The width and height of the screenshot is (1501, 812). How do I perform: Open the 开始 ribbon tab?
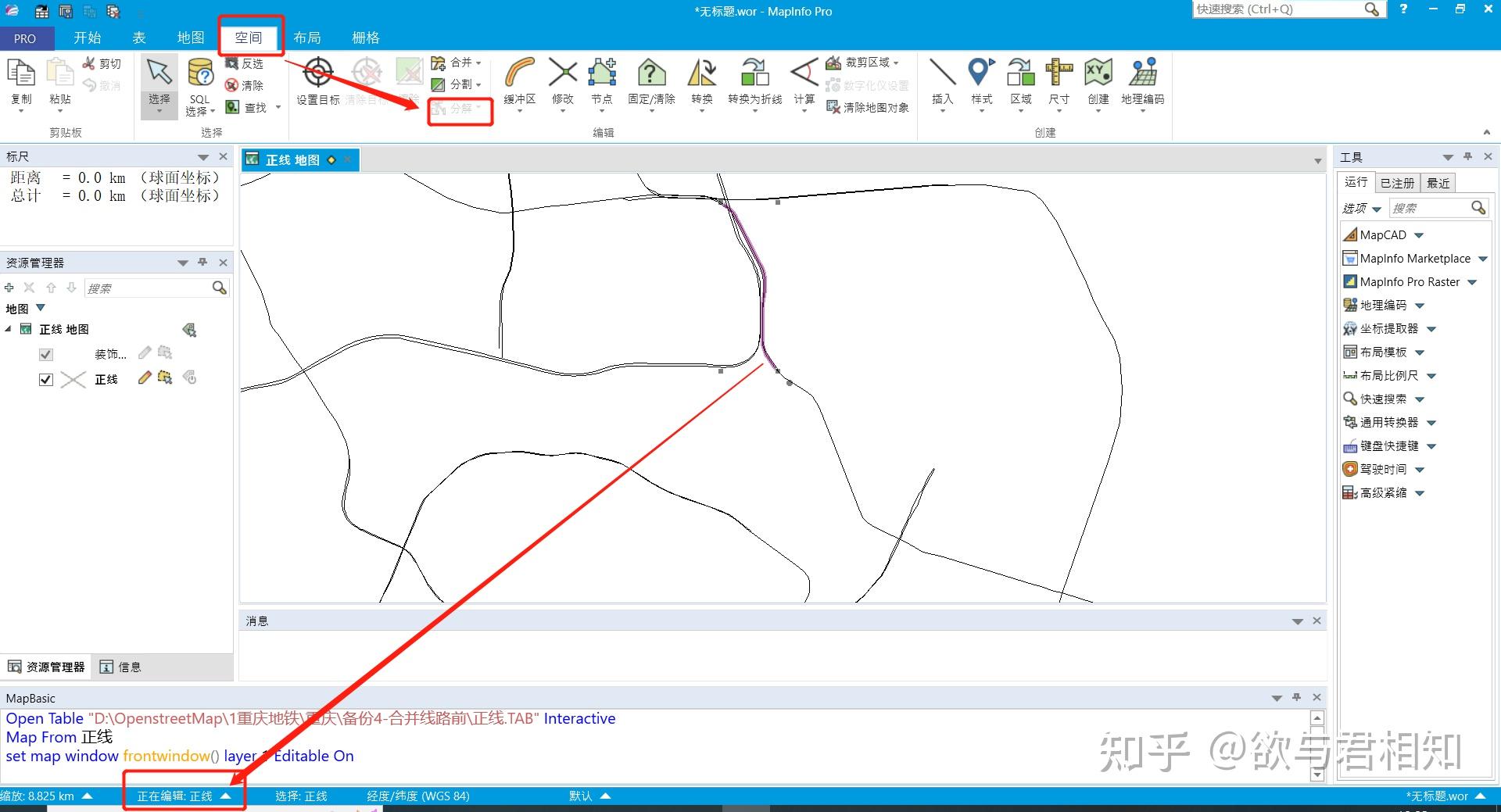88,38
